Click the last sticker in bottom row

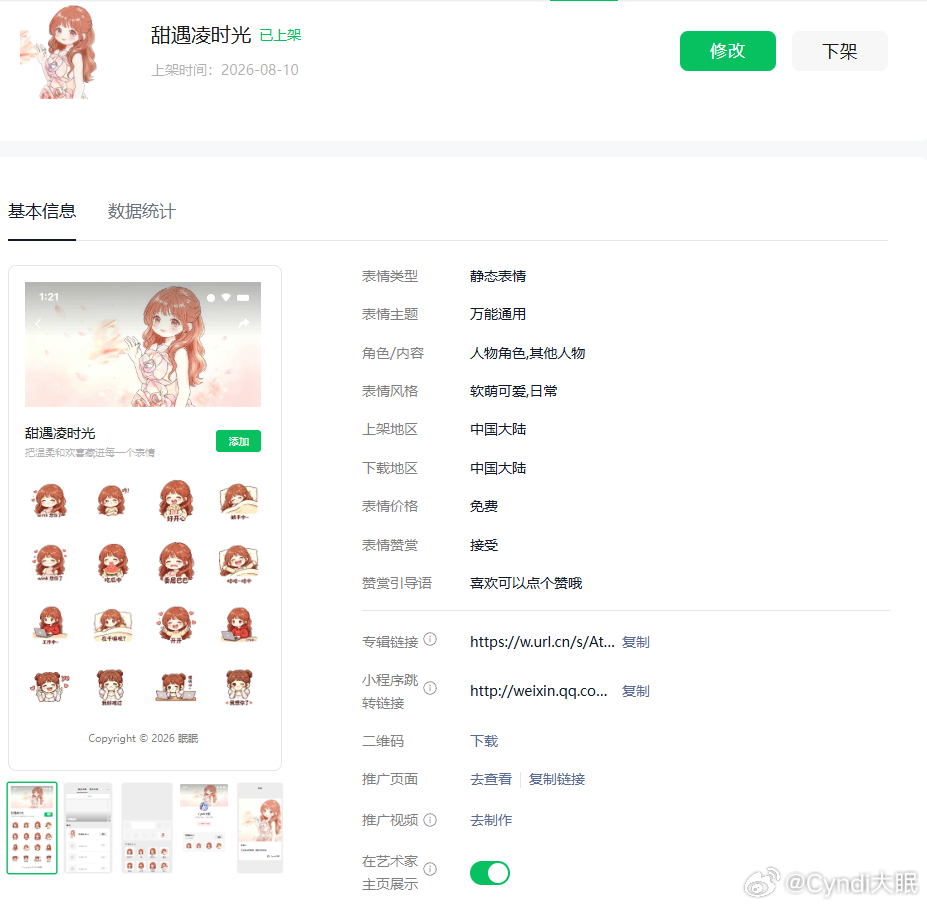239,687
